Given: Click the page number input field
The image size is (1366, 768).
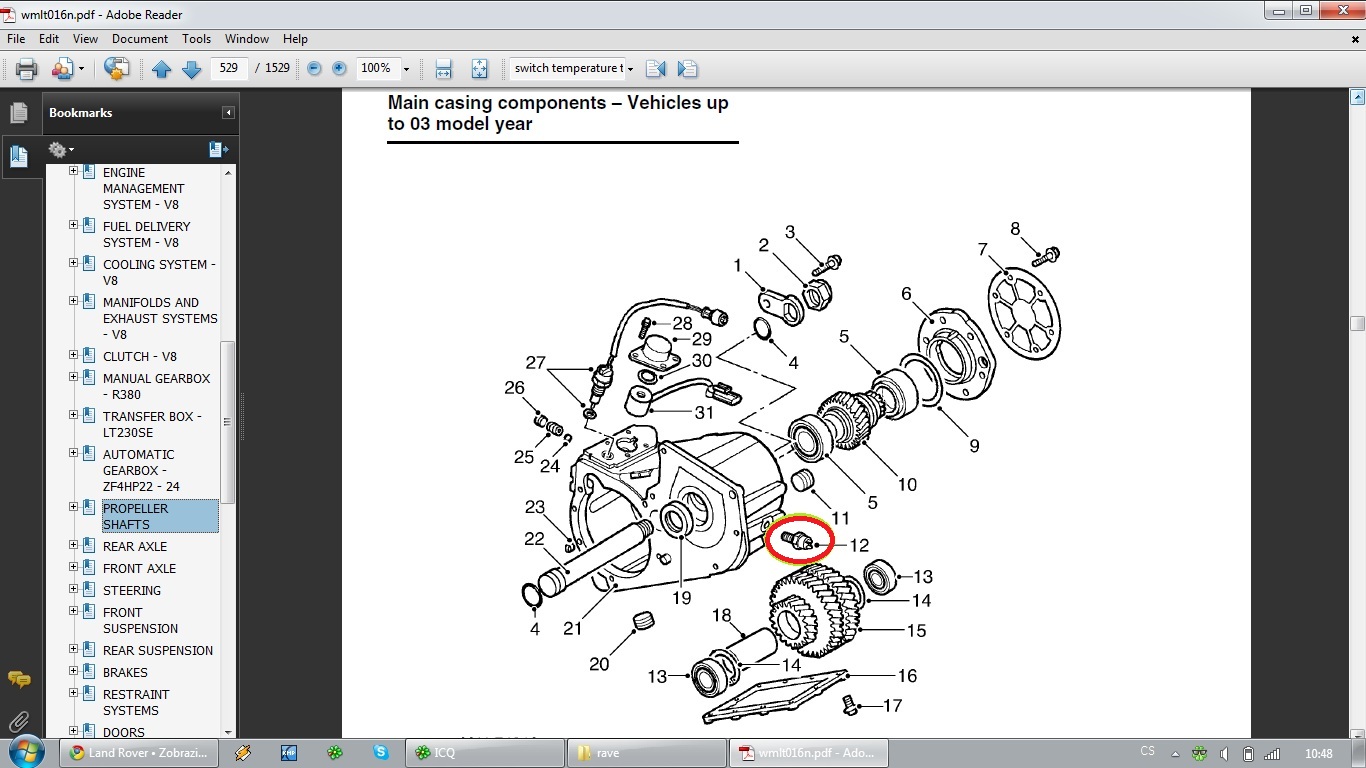Looking at the screenshot, I should click(229, 69).
